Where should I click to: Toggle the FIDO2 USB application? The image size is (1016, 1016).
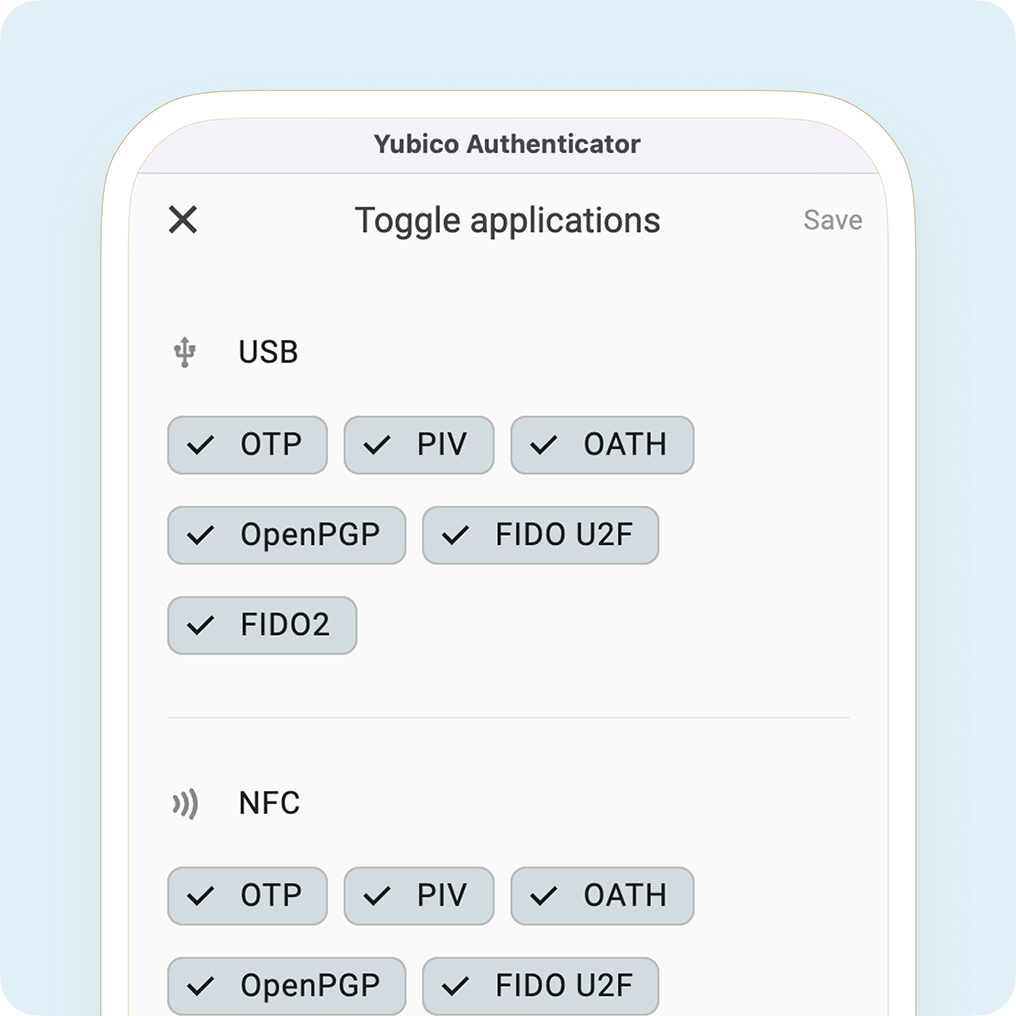point(262,625)
